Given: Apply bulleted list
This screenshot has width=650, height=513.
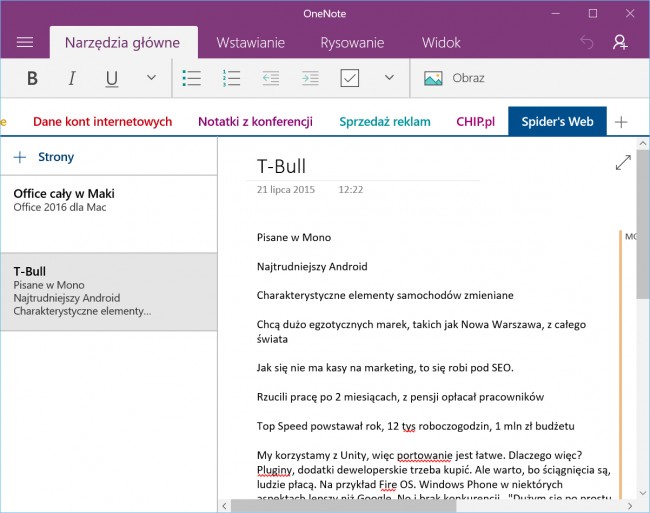Looking at the screenshot, I should [192, 78].
